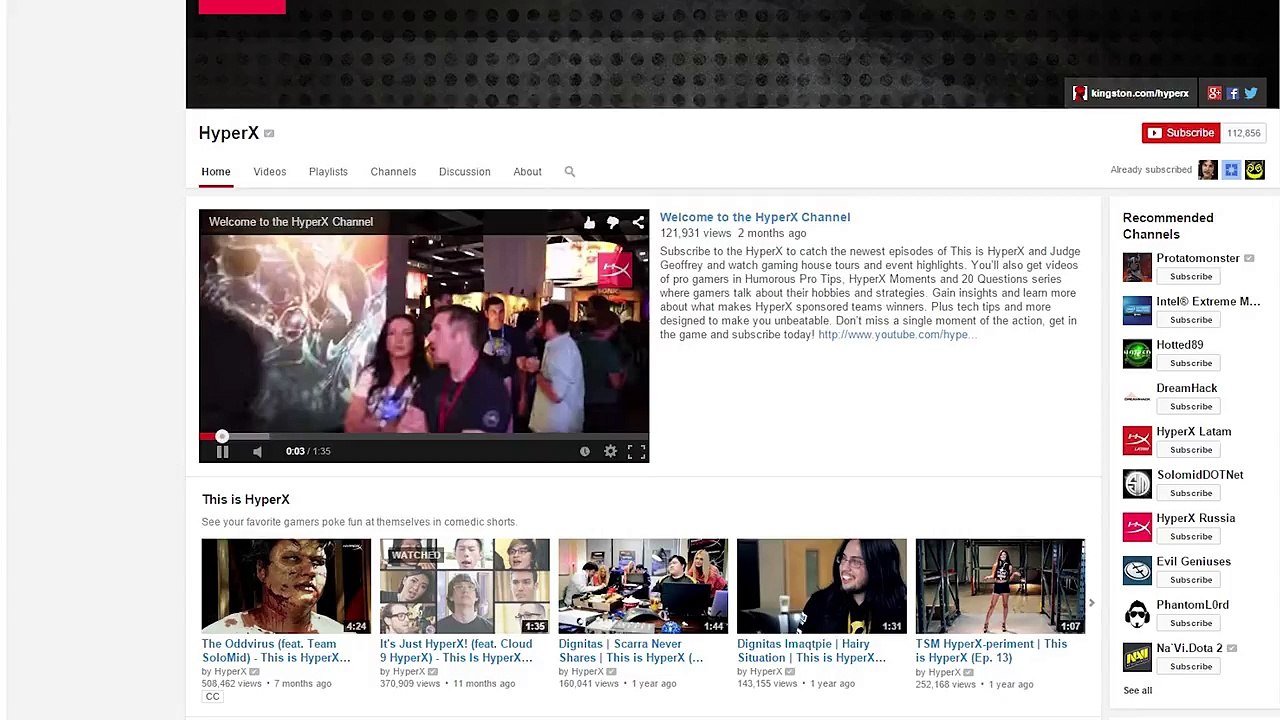
Task: Open Evil Geniuses channel avatar
Action: [x=1137, y=570]
